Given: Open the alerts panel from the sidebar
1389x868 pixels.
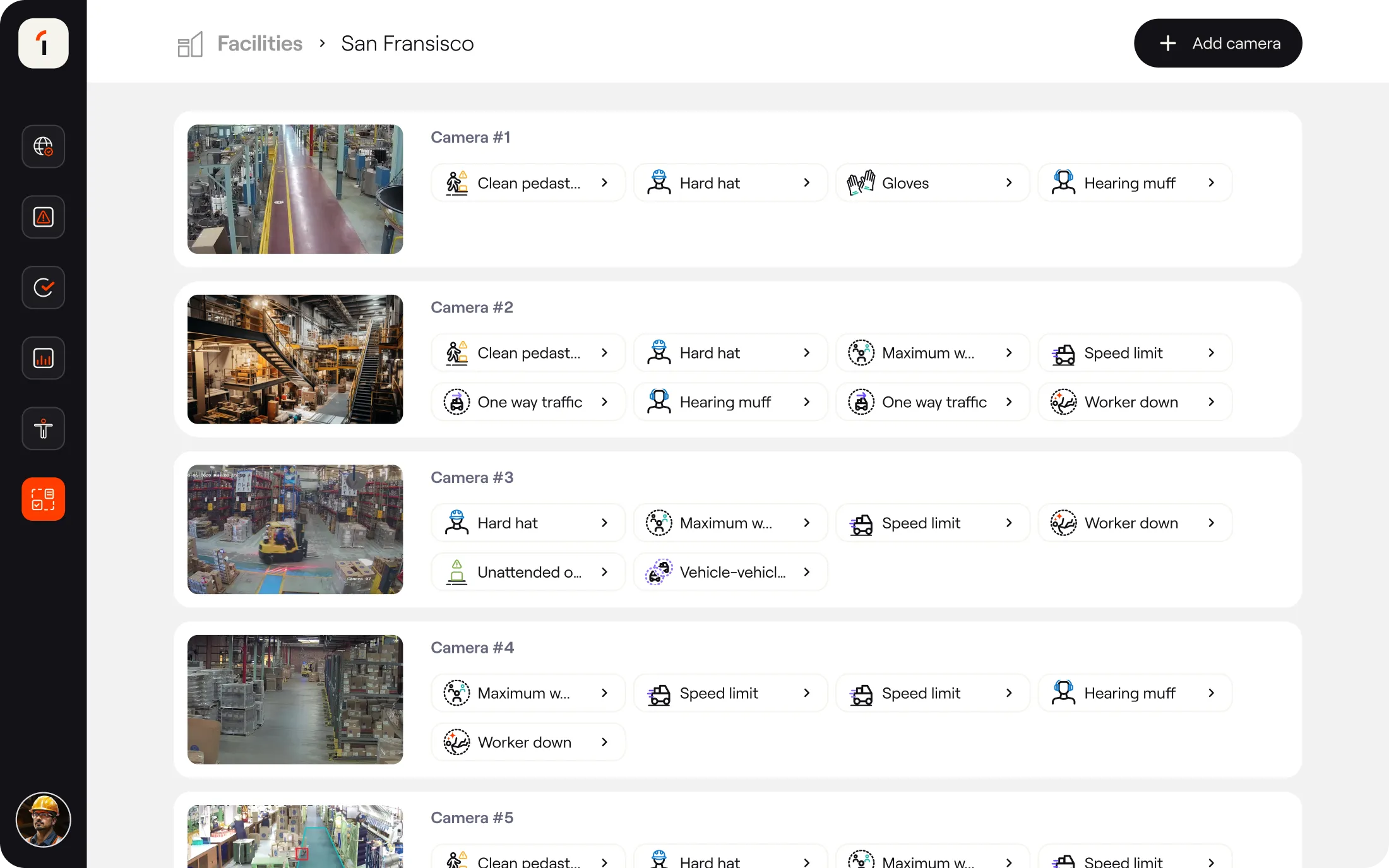Looking at the screenshot, I should 43,217.
